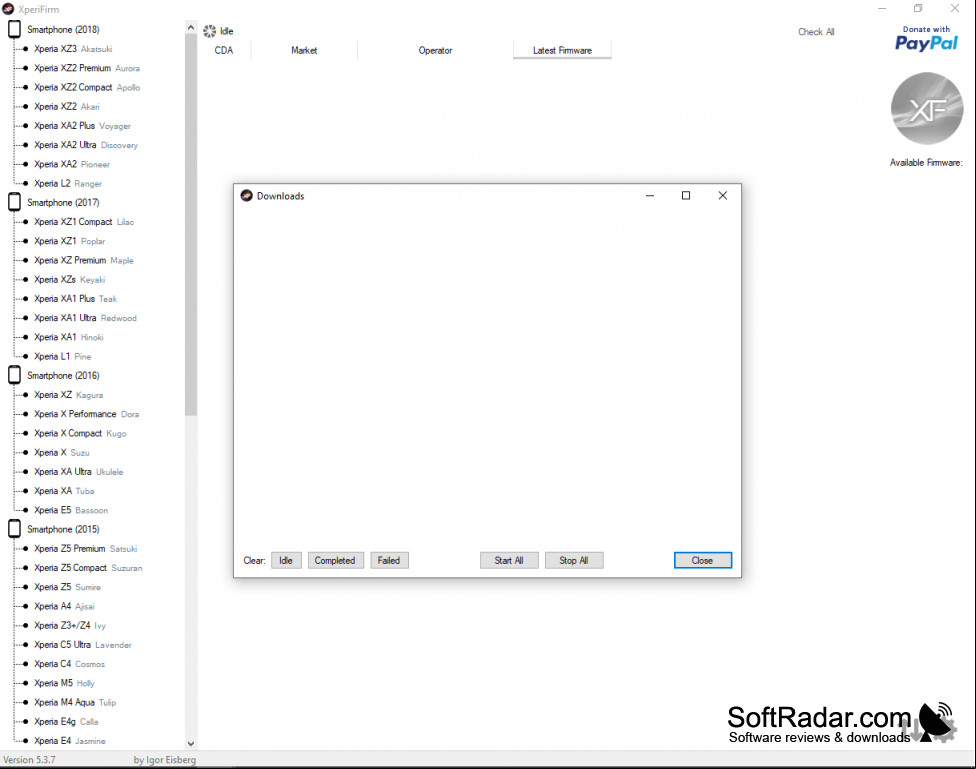Select Xperia L2 Ranger
This screenshot has width=976, height=769.
[x=68, y=184]
